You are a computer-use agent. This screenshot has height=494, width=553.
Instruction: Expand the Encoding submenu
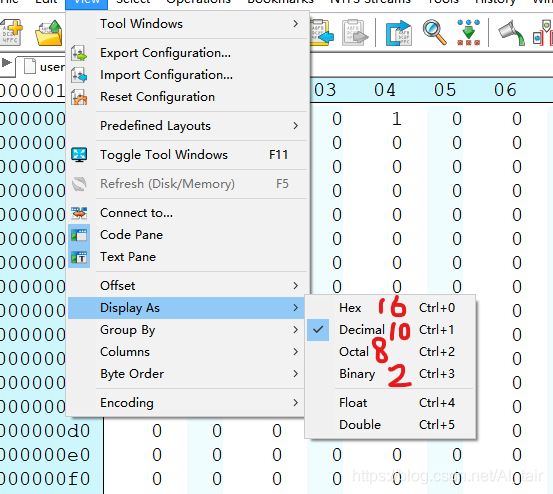pos(186,403)
